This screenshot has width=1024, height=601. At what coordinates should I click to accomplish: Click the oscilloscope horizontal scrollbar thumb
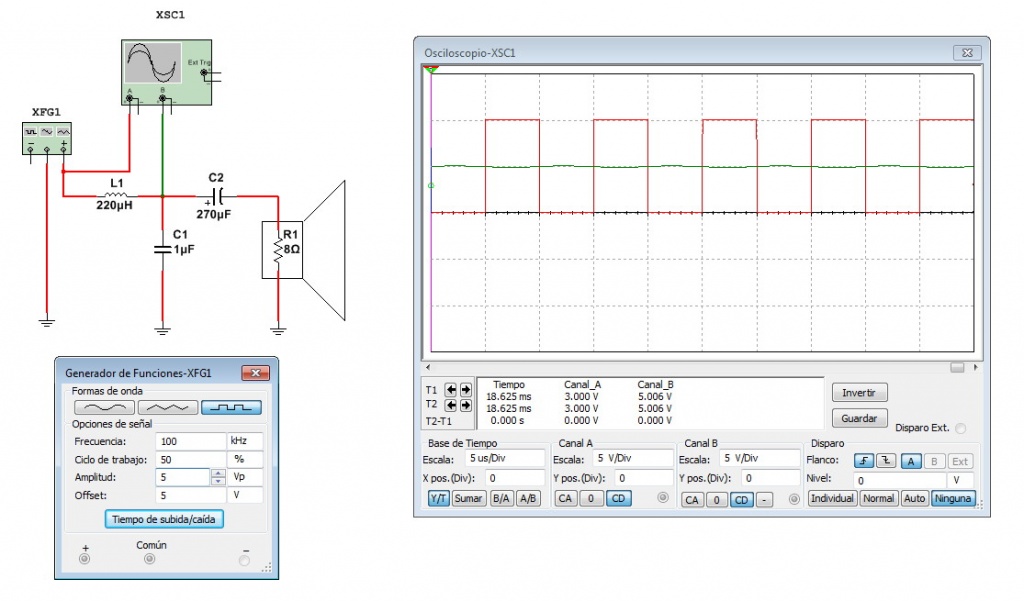click(957, 367)
